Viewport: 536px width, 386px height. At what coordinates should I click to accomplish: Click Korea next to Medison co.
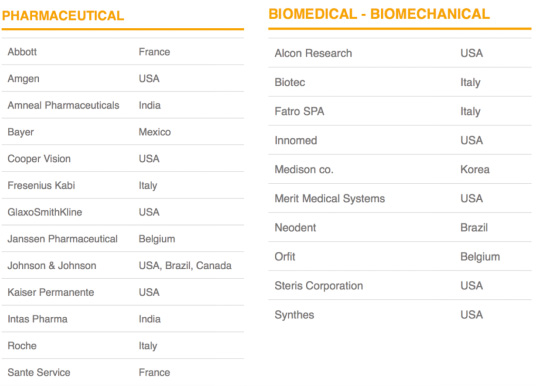point(475,169)
